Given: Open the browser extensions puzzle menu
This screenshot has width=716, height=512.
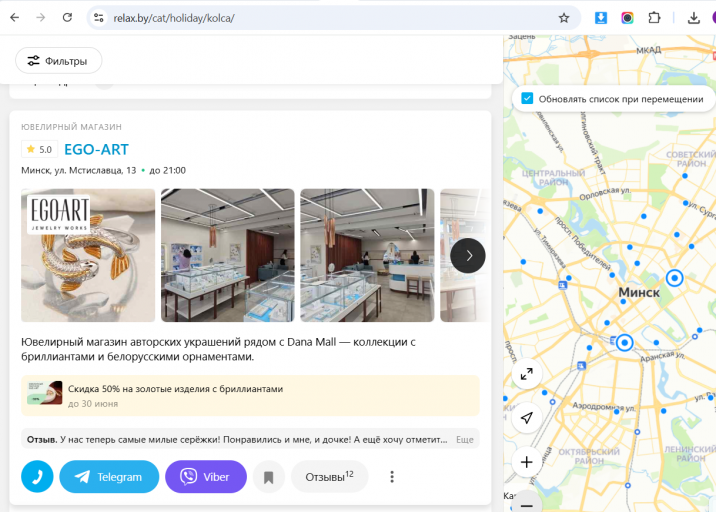Looking at the screenshot, I should coord(654,18).
